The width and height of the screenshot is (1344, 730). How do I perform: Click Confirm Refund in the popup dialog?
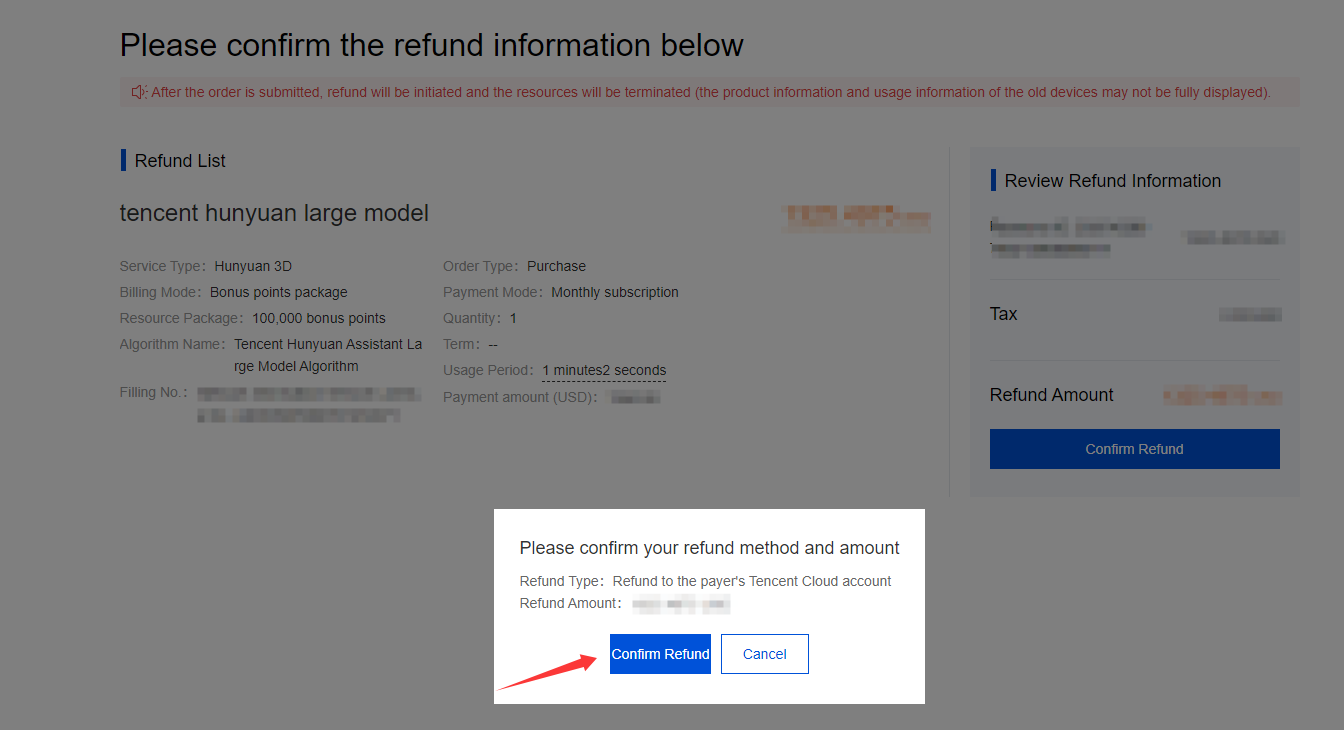[x=660, y=653]
